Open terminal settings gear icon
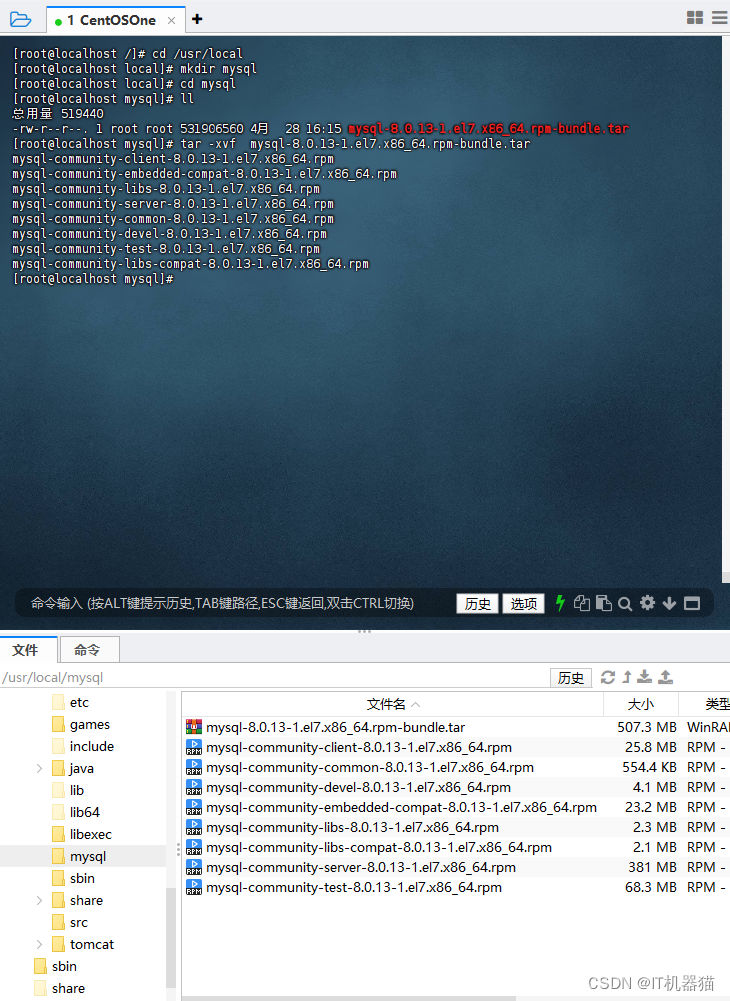This screenshot has width=730, height=1001. click(647, 603)
